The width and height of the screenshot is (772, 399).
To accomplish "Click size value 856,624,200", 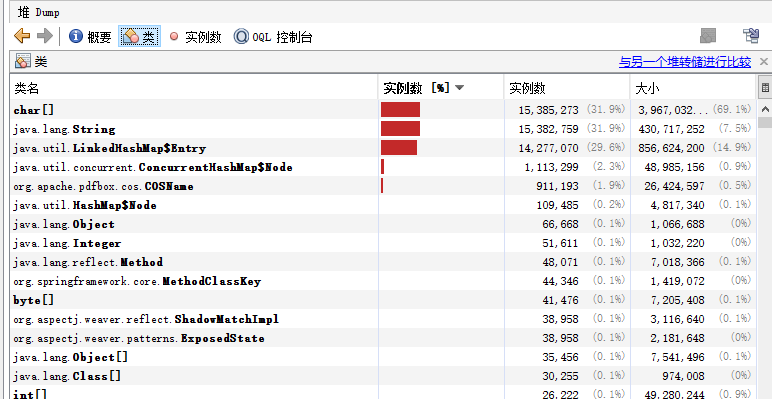I will pos(672,148).
